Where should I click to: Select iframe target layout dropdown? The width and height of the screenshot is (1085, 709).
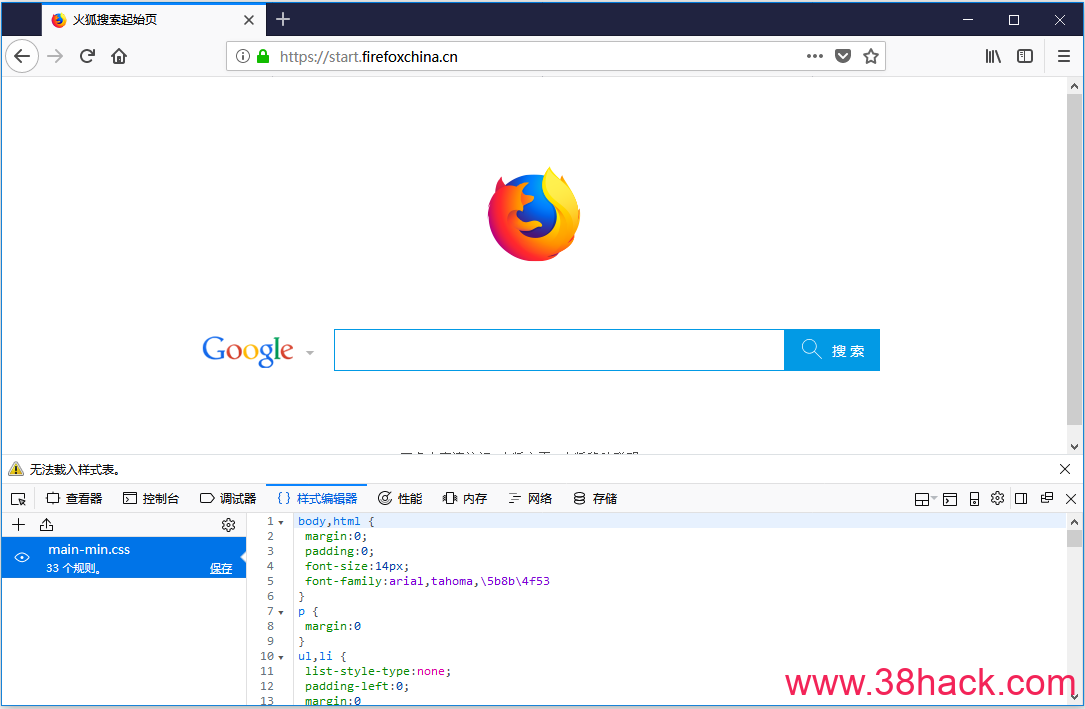[925, 499]
